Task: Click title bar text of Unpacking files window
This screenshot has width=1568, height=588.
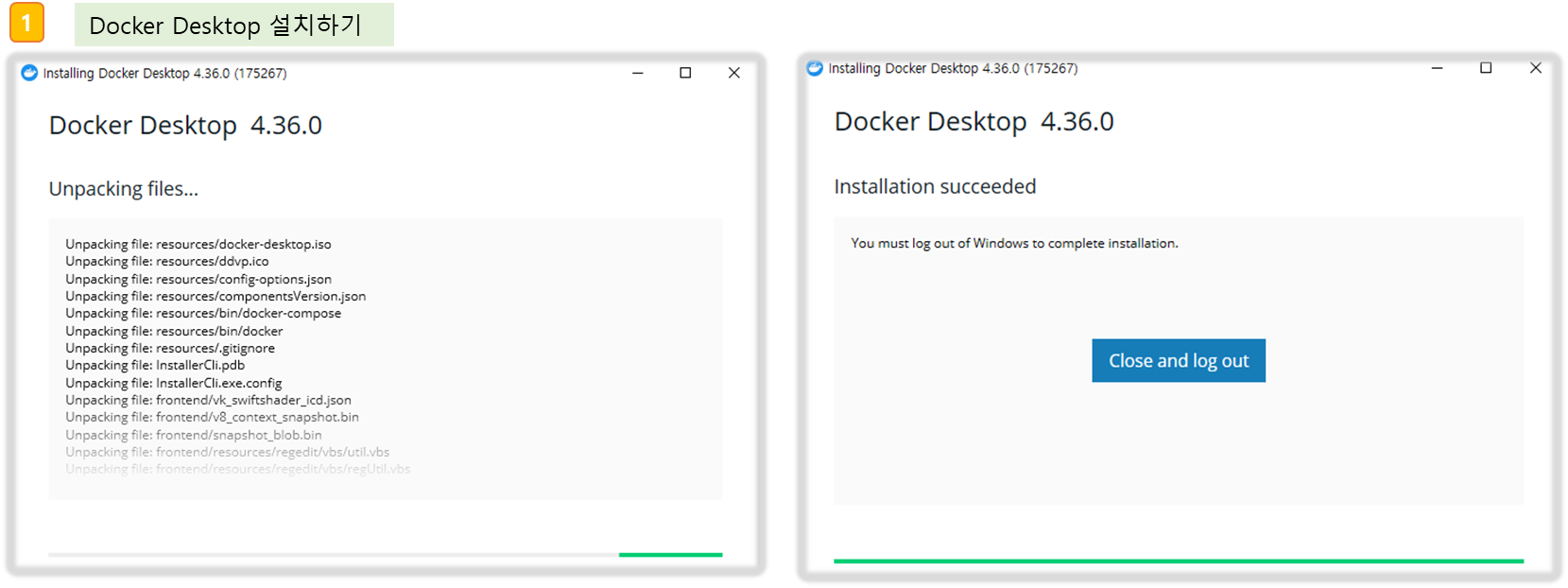Action: (164, 73)
